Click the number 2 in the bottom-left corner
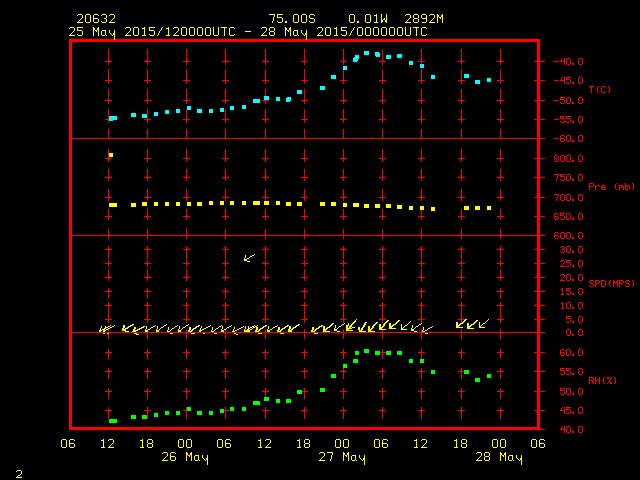The image size is (640, 480). (18, 471)
